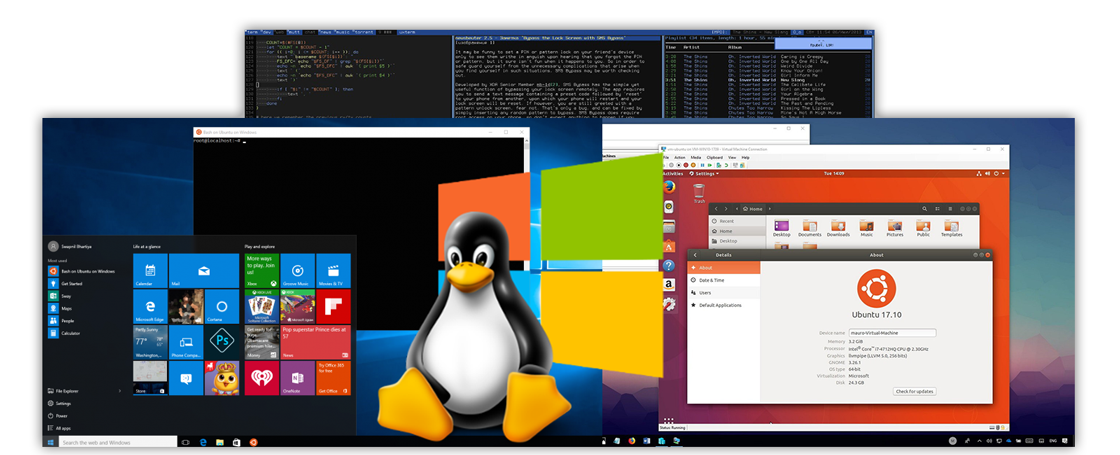This screenshot has width=1120, height=455.
Task: Open the Settings app menu dropdown in Ubuntu bar
Action: point(704,174)
